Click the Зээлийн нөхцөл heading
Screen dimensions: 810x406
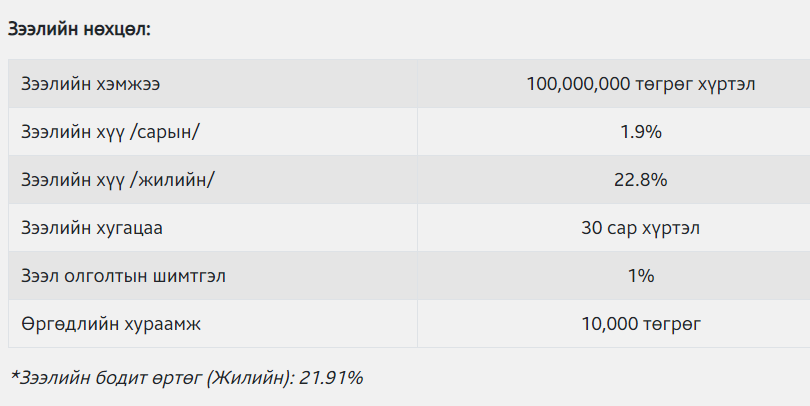(79, 29)
